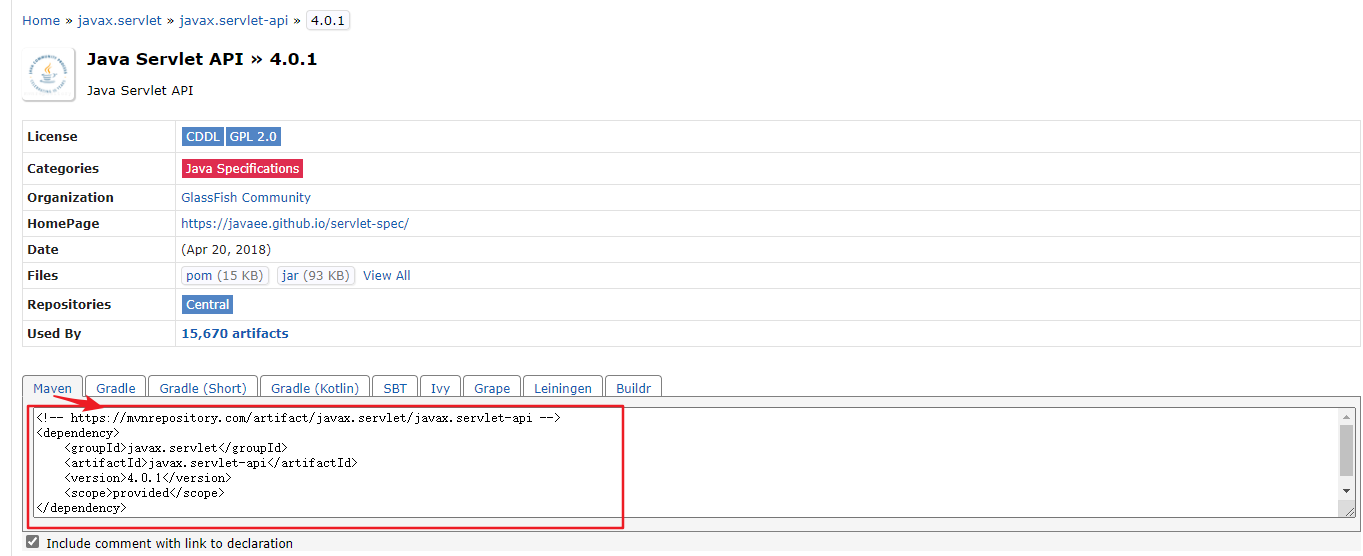The width and height of the screenshot is (1363, 556).
Task: Click View All files link
Action: click(387, 276)
